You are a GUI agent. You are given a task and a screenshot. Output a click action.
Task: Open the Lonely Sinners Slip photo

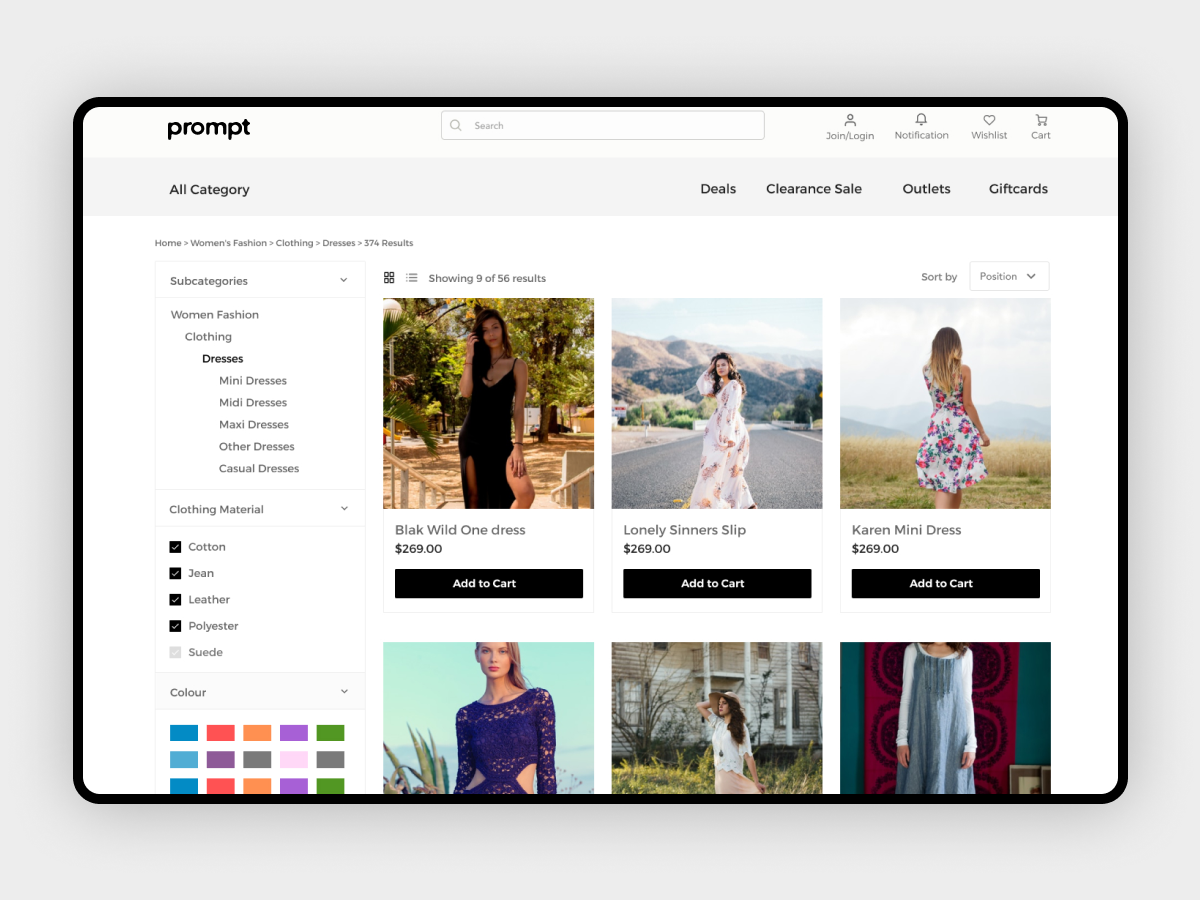pos(717,403)
